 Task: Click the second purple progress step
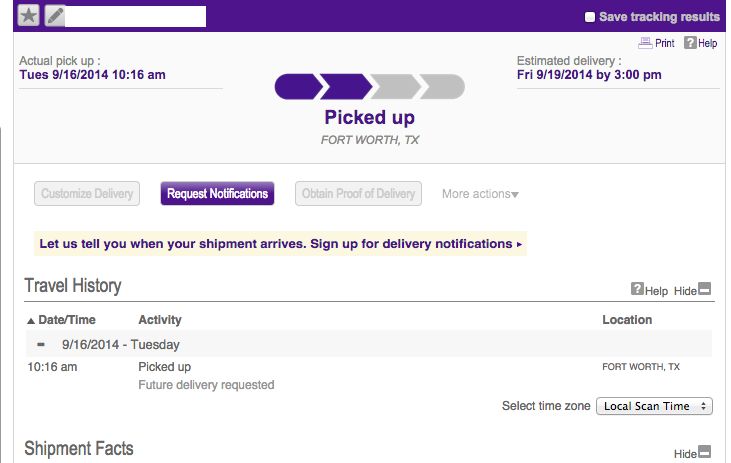click(345, 87)
